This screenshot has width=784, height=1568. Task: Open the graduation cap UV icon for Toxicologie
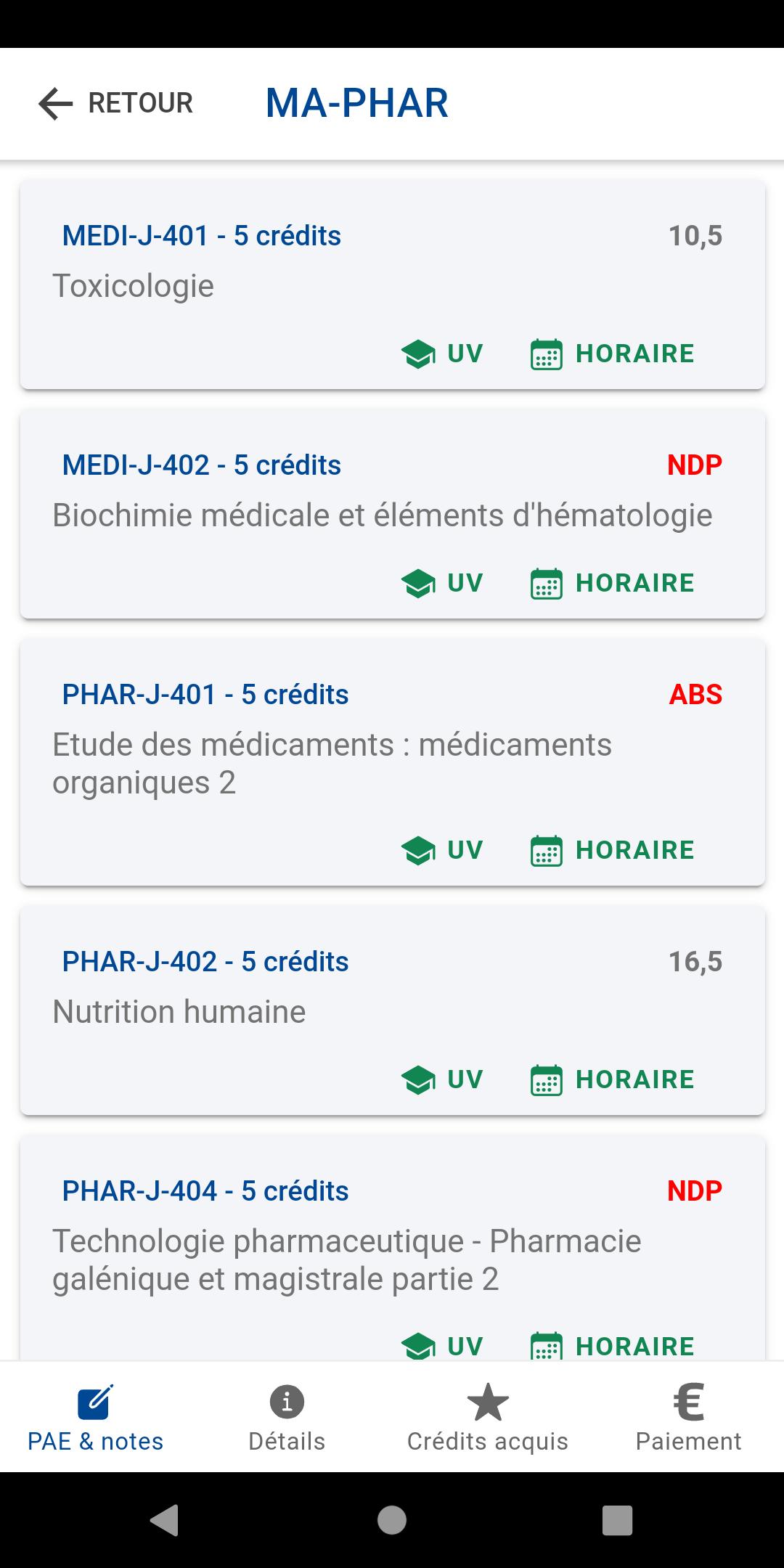click(x=418, y=354)
